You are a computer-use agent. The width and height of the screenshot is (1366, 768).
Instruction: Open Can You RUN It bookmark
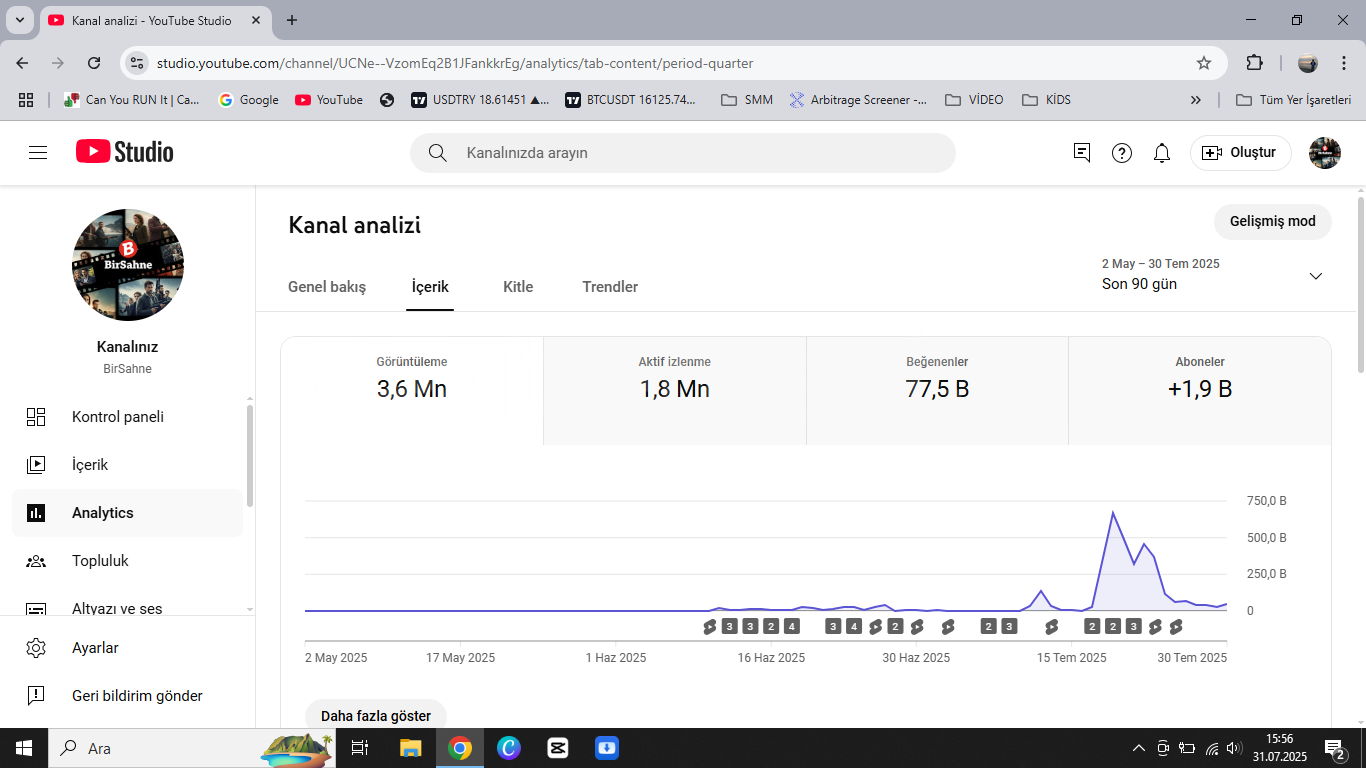[x=132, y=100]
